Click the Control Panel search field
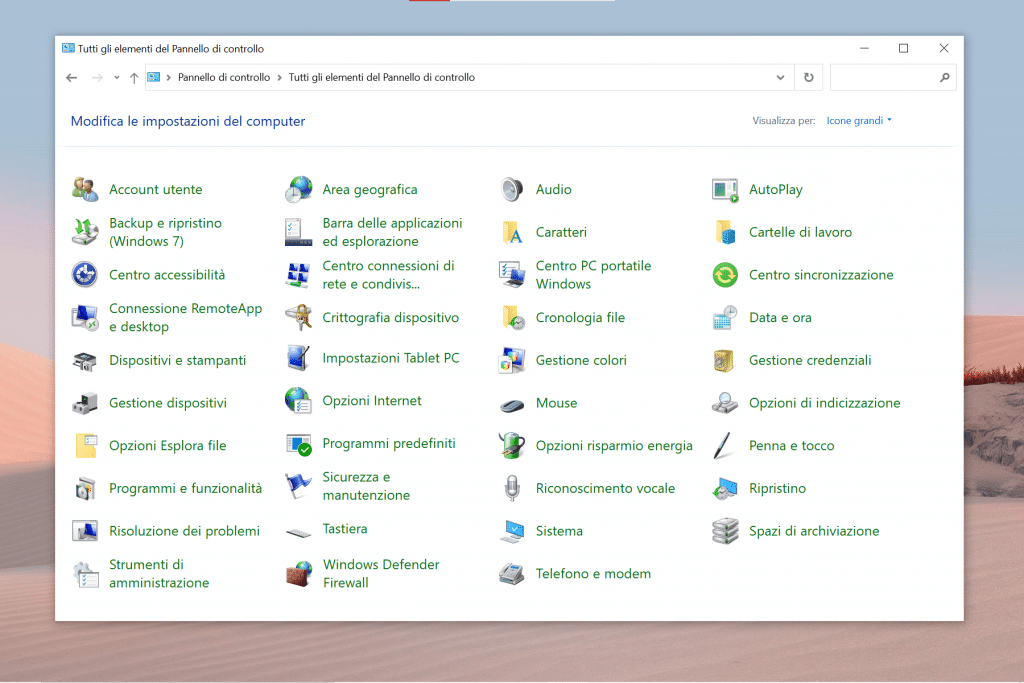This screenshot has height=683, width=1024. 884,78
